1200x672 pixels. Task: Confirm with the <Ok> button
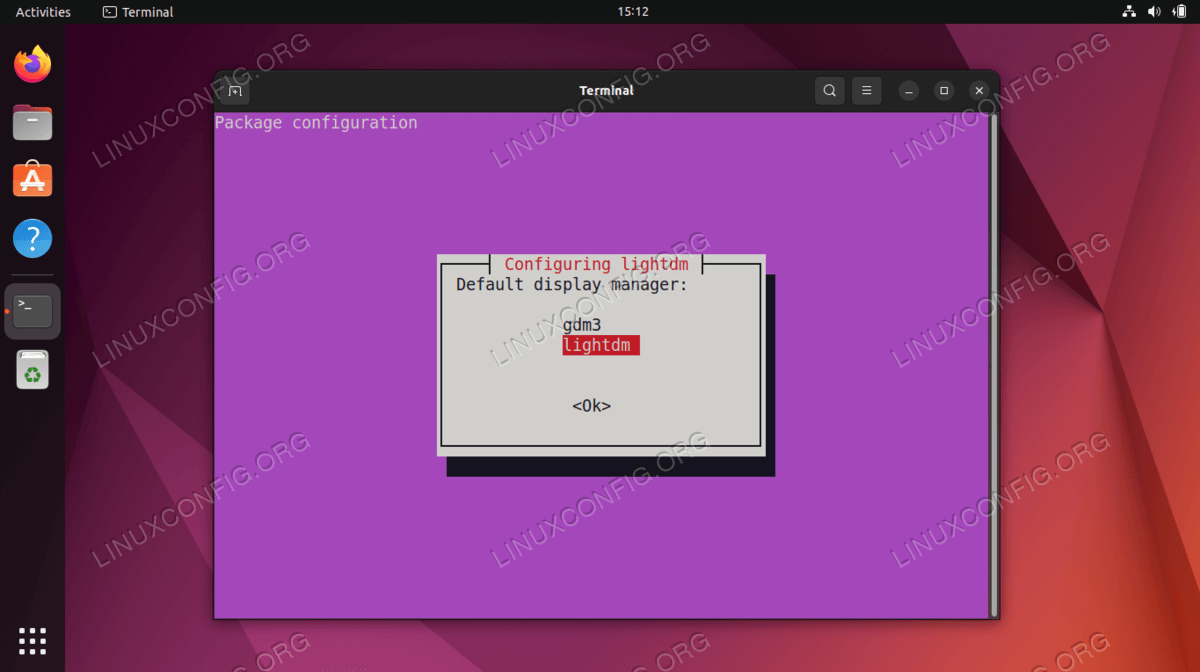[x=592, y=406]
